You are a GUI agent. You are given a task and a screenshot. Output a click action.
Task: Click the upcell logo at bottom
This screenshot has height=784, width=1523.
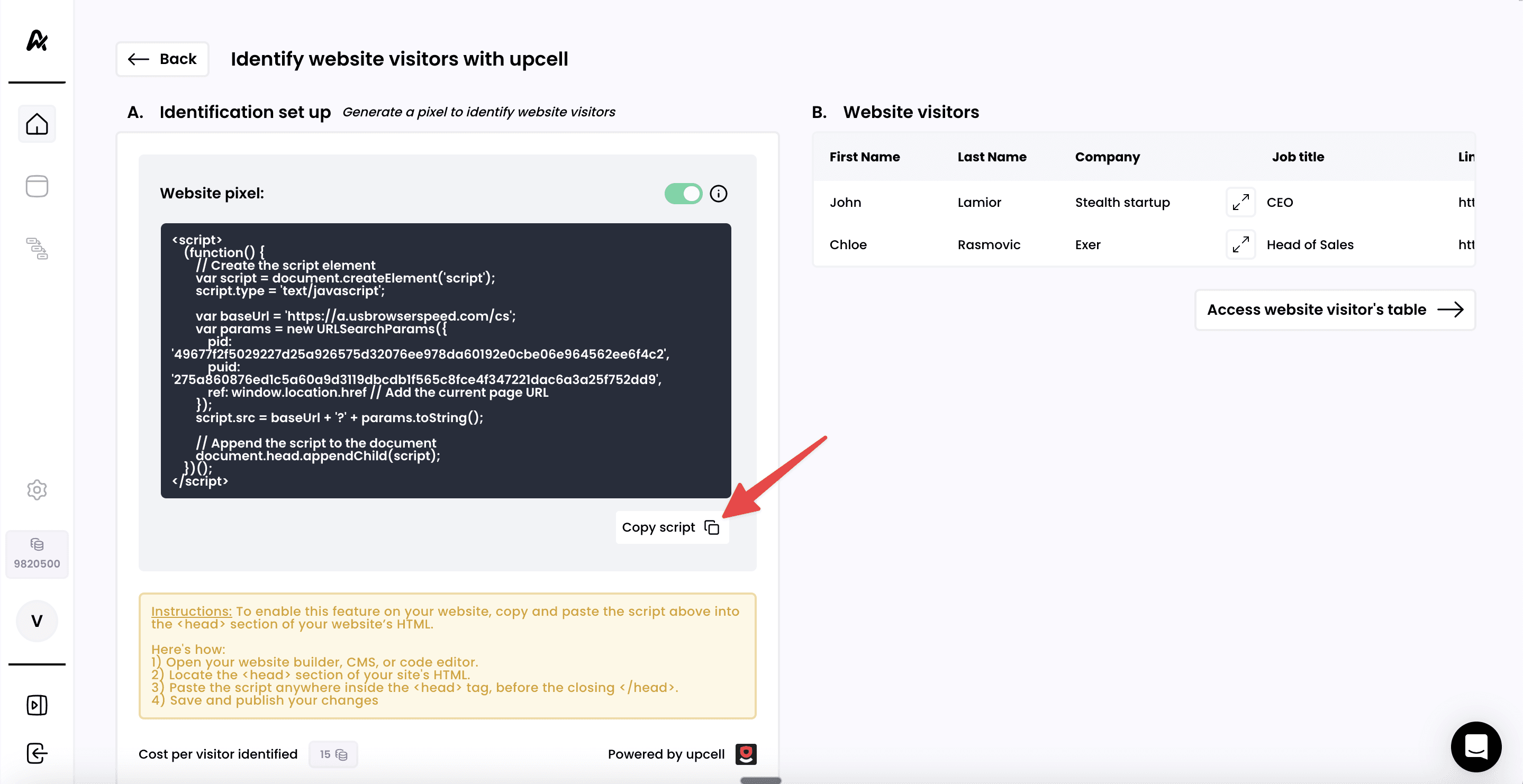[746, 754]
